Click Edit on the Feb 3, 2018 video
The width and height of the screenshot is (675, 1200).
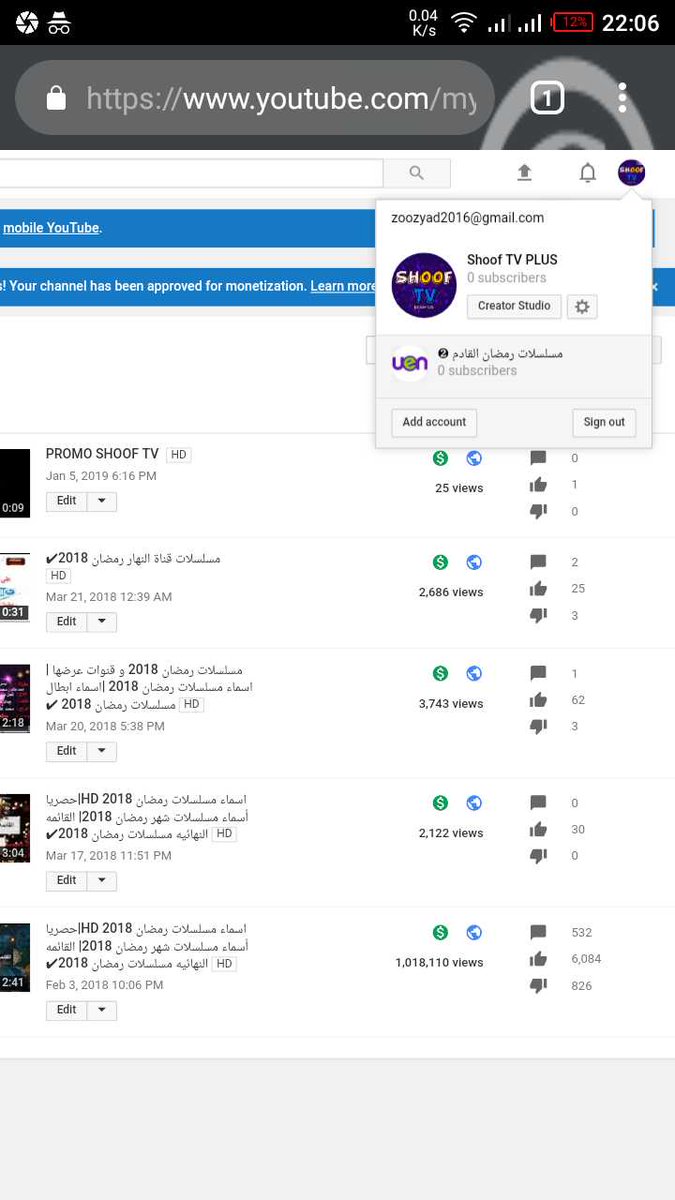[67, 1010]
